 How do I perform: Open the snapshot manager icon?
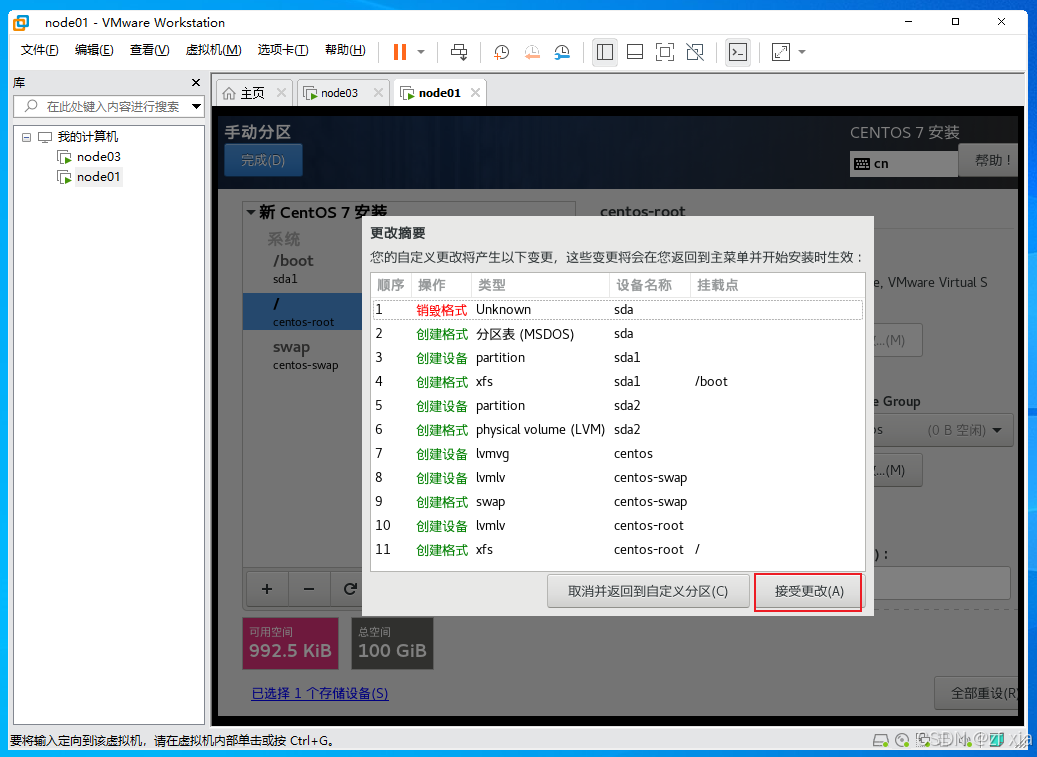[562, 52]
